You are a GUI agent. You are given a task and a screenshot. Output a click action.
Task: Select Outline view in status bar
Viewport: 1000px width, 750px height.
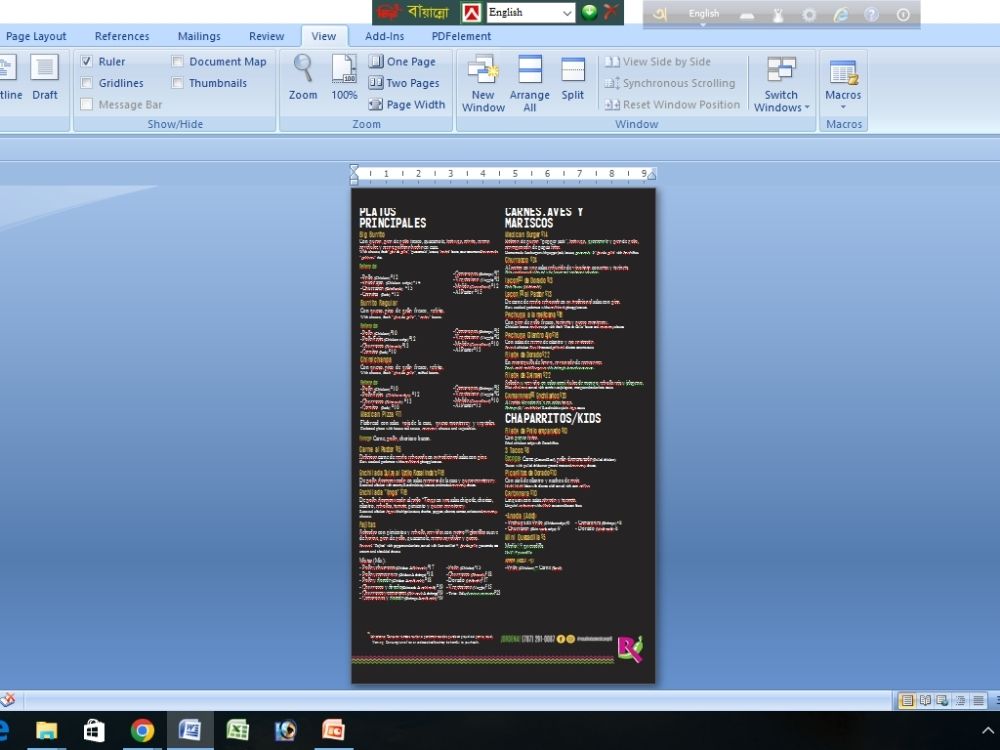(960, 701)
